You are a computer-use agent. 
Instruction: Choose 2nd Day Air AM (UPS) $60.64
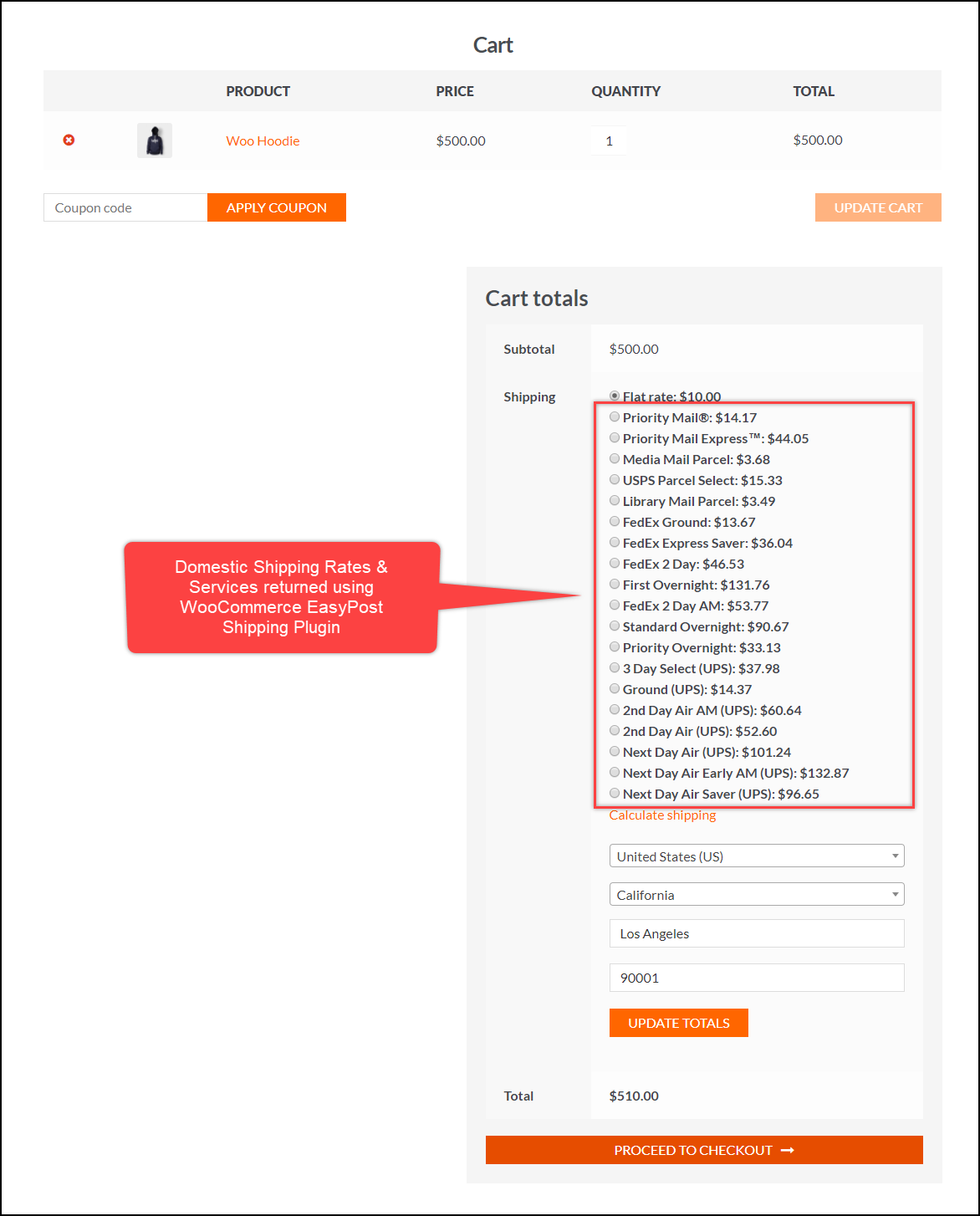[x=615, y=709]
